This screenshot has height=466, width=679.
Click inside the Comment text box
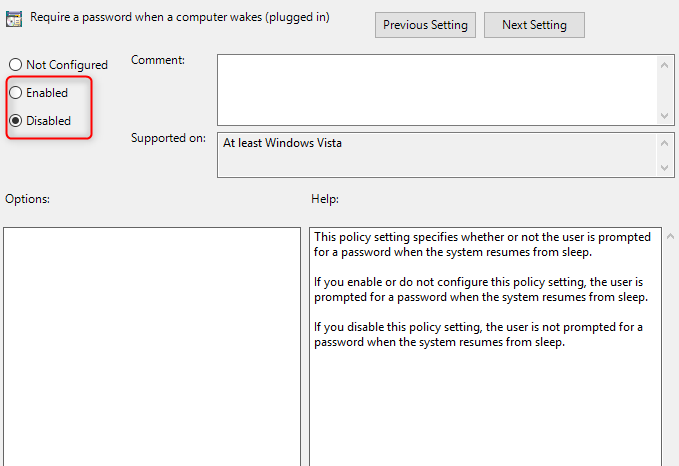tap(437, 90)
